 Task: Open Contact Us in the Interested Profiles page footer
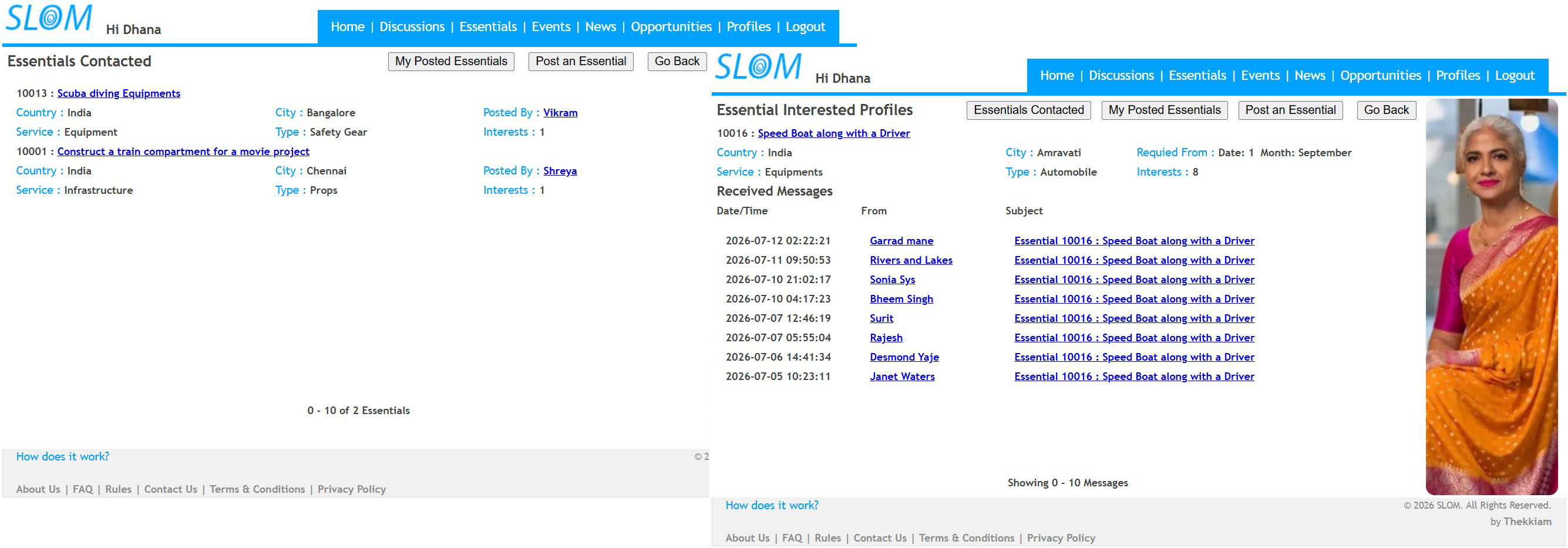coord(880,538)
